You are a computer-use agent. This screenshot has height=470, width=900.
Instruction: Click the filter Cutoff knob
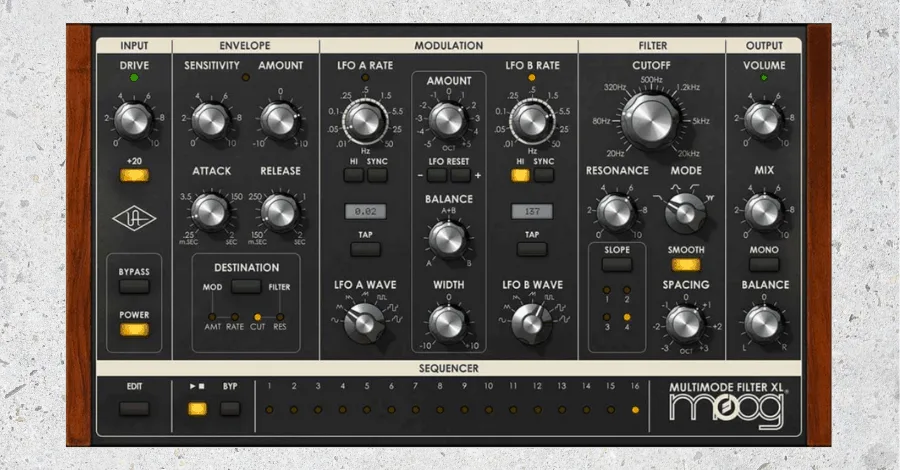coord(651,121)
